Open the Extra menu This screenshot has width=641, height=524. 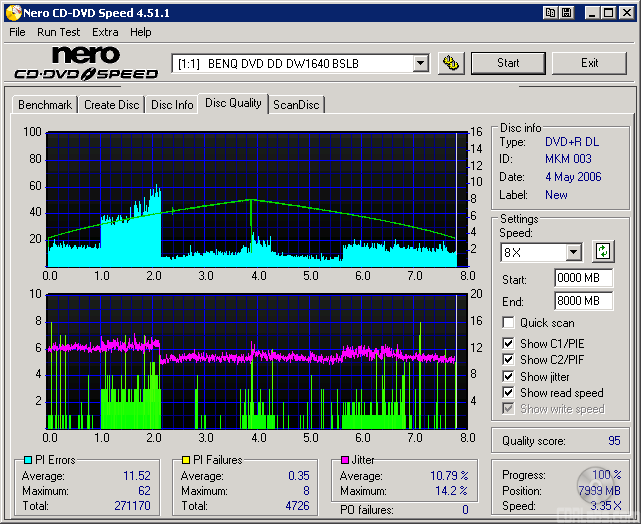tap(105, 32)
